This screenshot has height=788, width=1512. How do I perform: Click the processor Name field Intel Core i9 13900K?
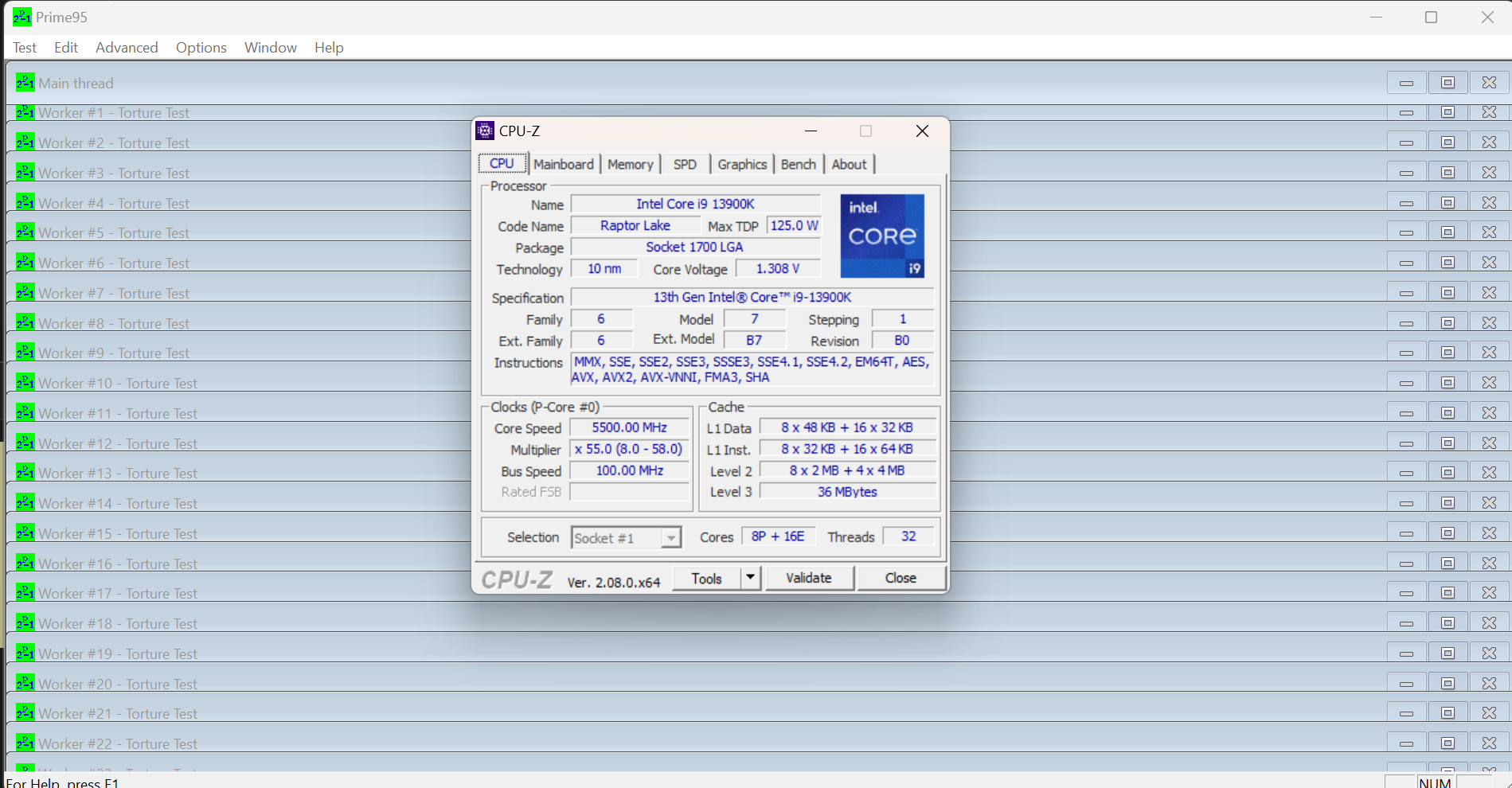click(695, 204)
